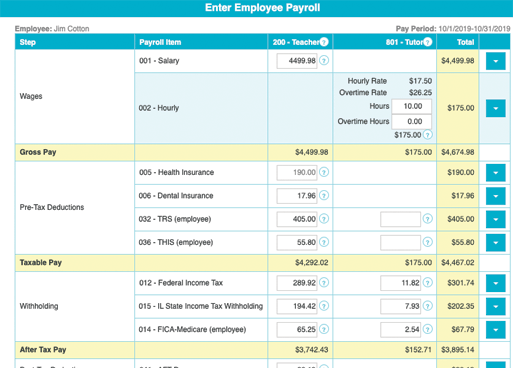The height and width of the screenshot is (368, 513).
Task: Edit Hours field showing 10.00
Action: click(x=412, y=106)
